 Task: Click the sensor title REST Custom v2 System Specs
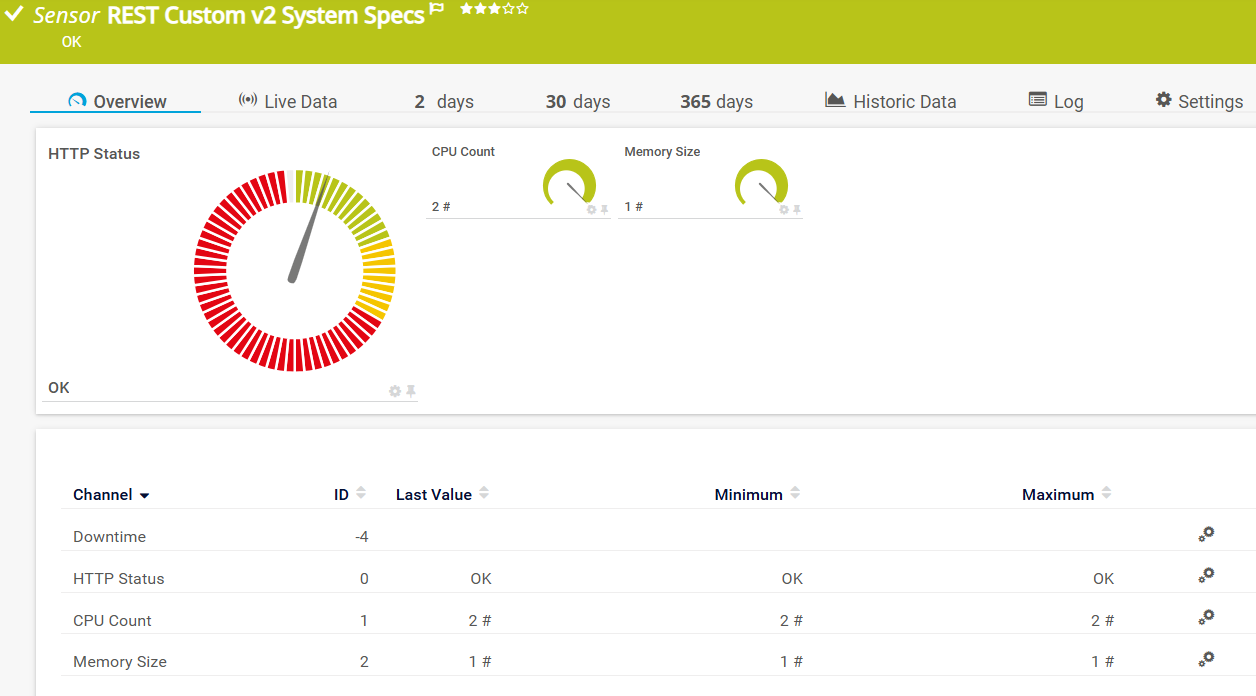pos(265,15)
